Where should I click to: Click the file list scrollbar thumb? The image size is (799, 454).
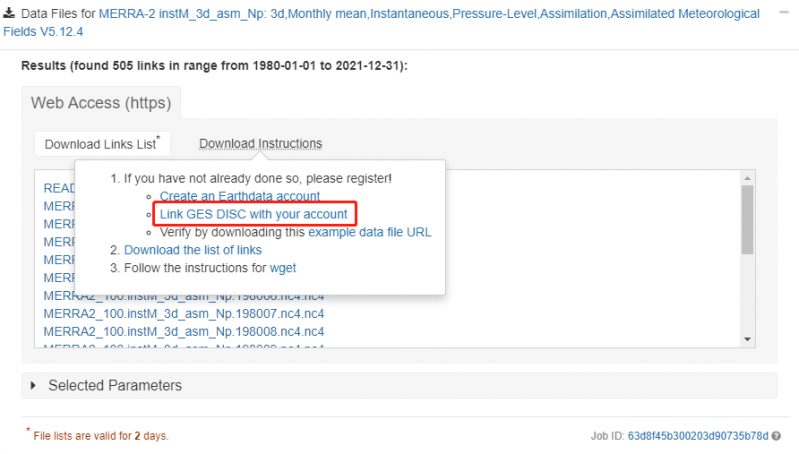click(747, 219)
